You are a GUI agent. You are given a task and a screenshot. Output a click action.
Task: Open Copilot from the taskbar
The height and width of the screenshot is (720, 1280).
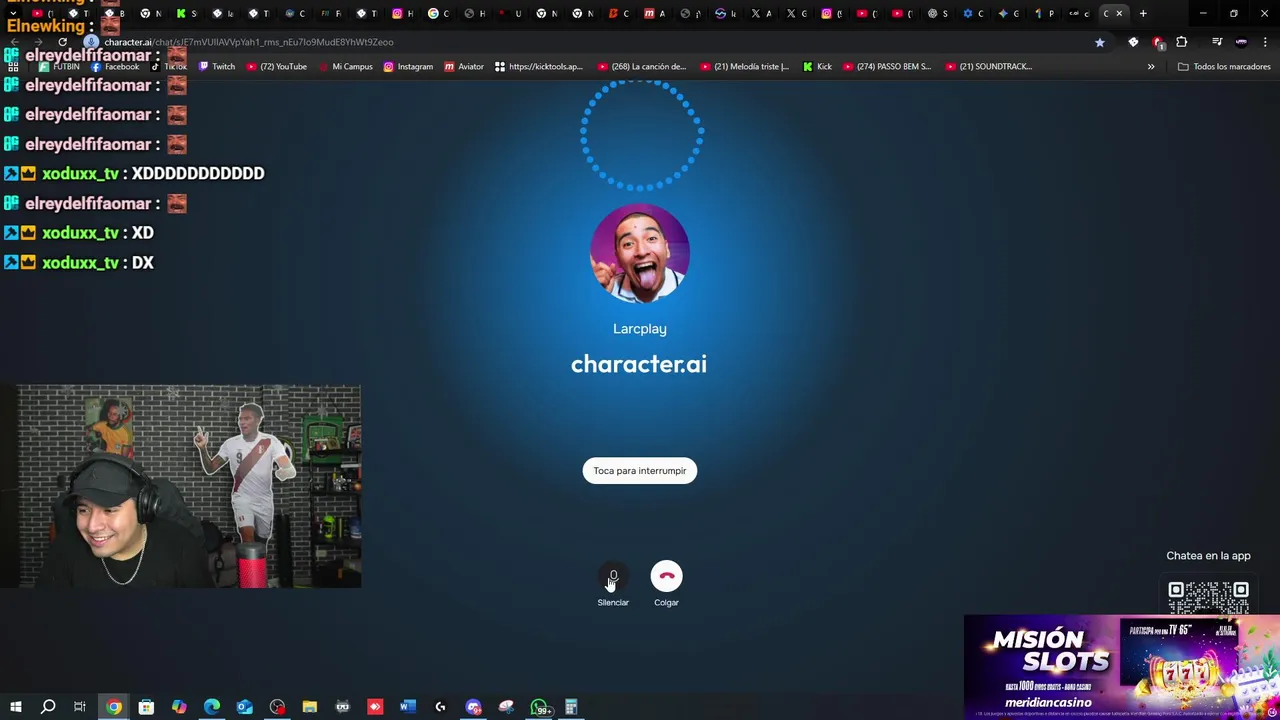coord(179,707)
